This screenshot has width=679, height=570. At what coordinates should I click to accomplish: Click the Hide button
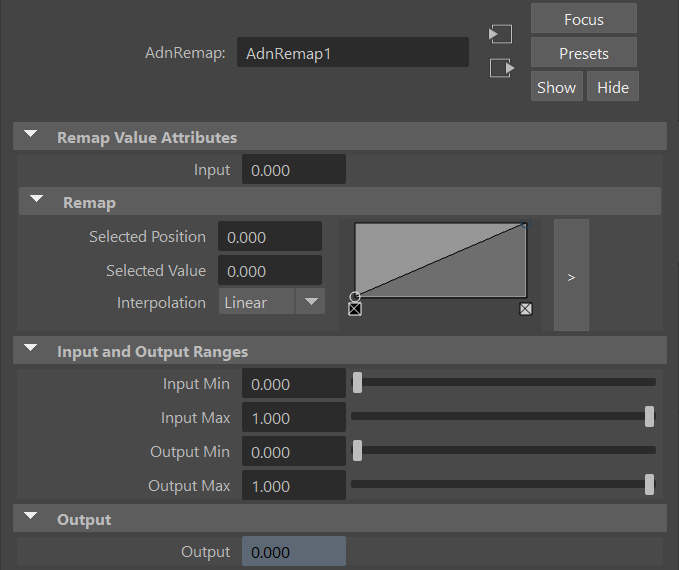coord(612,87)
